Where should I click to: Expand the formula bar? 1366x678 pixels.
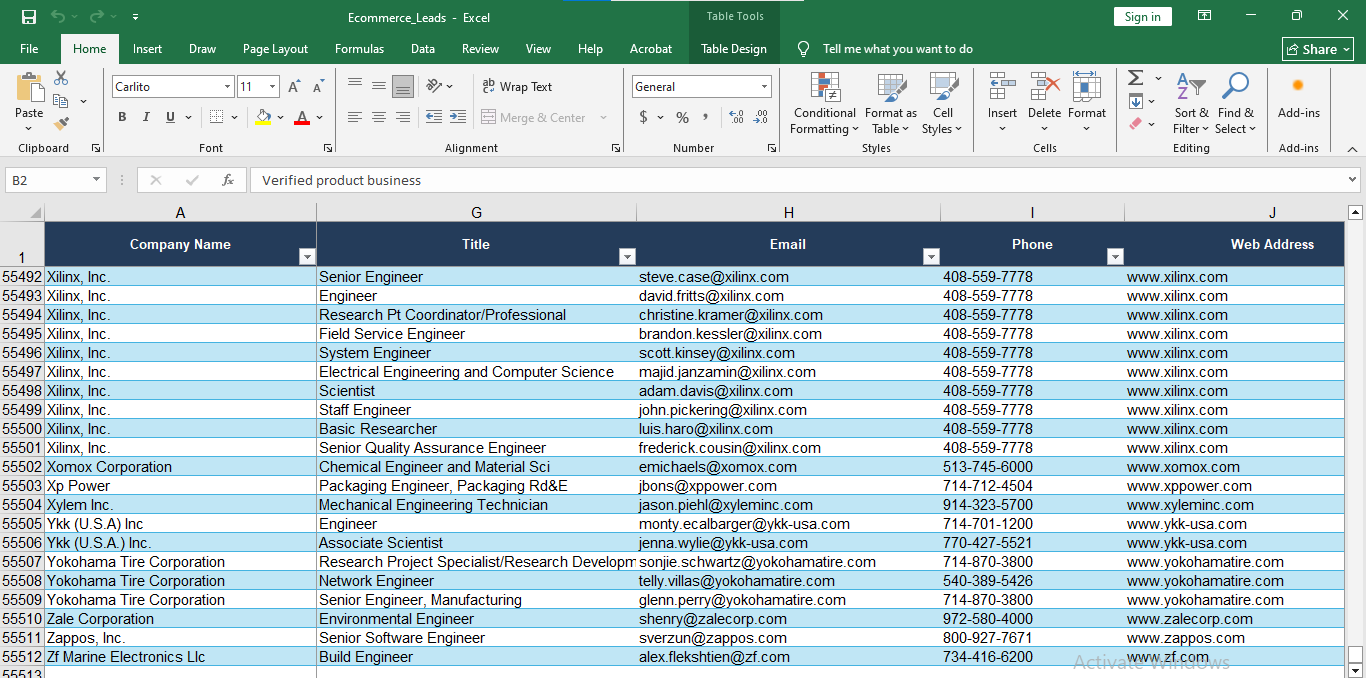pyautogui.click(x=1352, y=180)
